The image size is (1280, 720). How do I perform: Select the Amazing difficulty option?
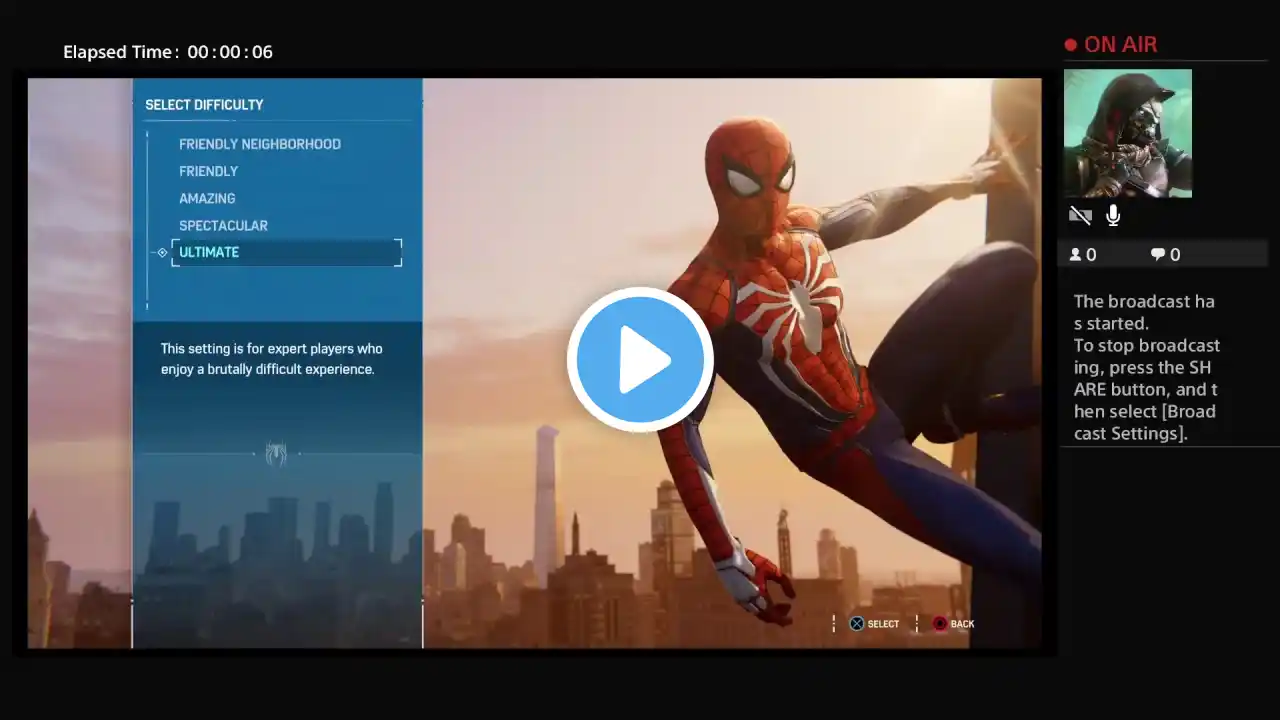pos(207,198)
